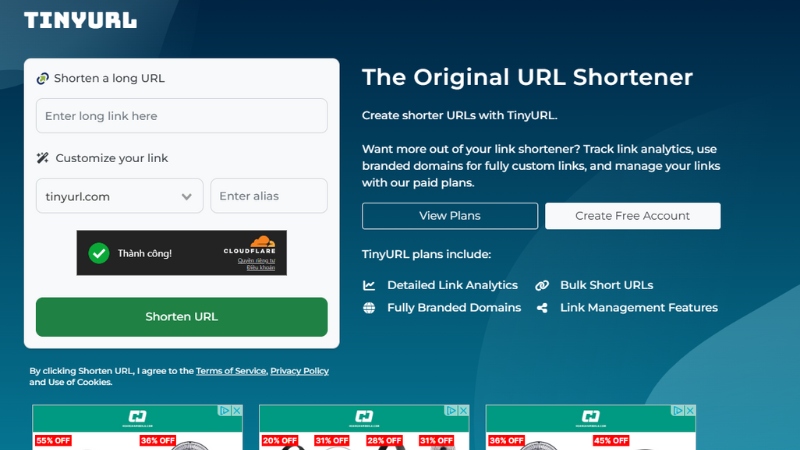Click the AdChoices icon on the third ad
This screenshot has width=800, height=450.
click(678, 410)
